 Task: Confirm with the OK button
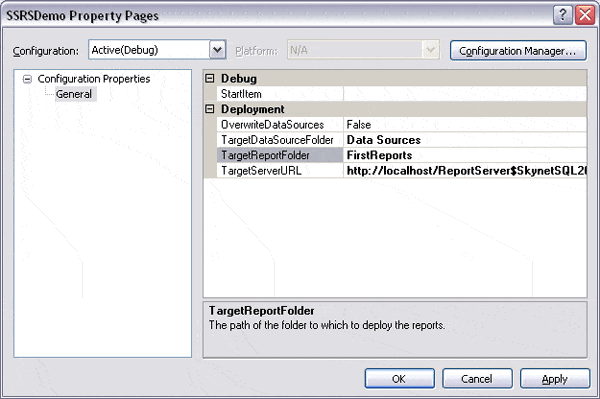[x=399, y=378]
